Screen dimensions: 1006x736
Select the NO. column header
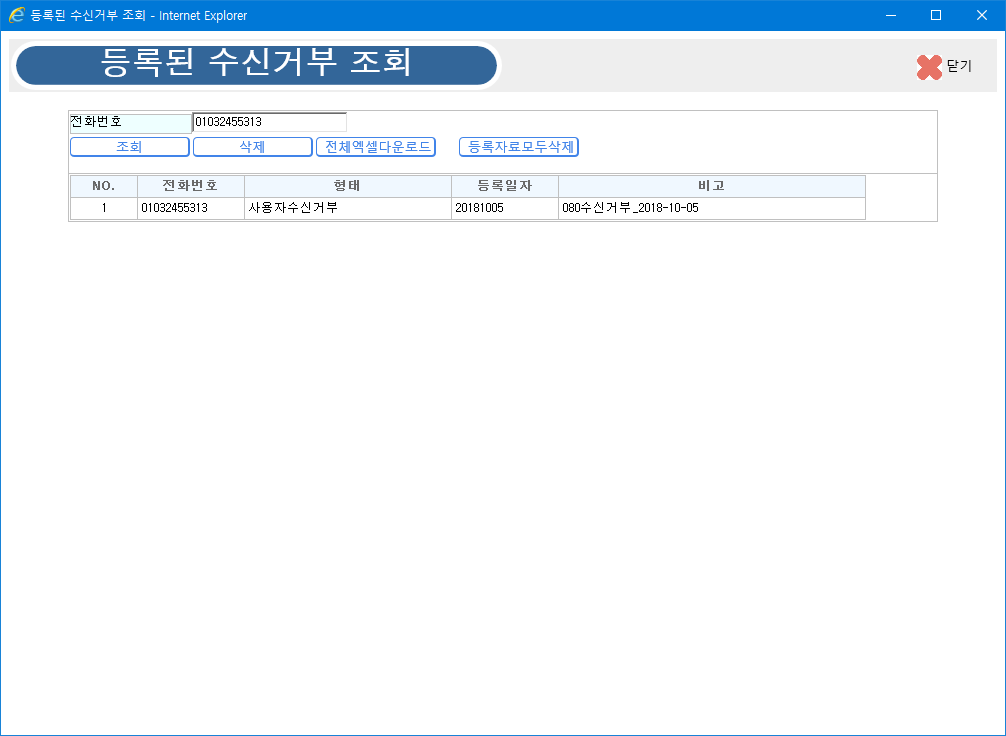[104, 186]
